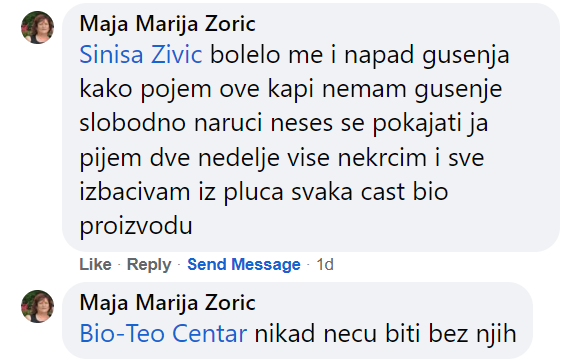Open the tagged Bio-Teo Centar page link

tap(163, 333)
